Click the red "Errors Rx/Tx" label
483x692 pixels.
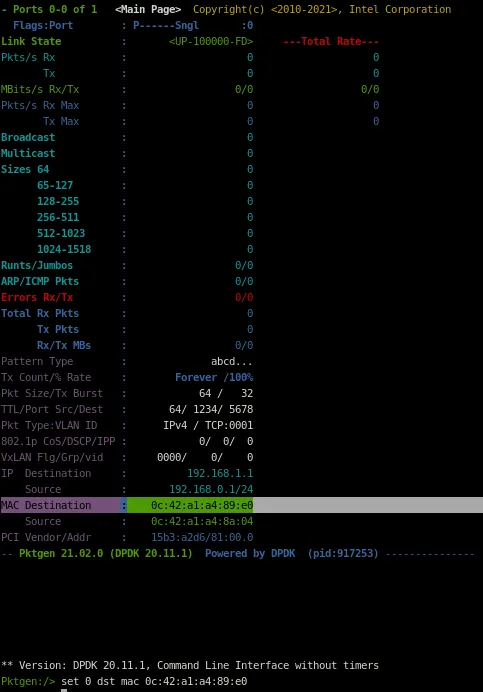pyautogui.click(x=37, y=297)
